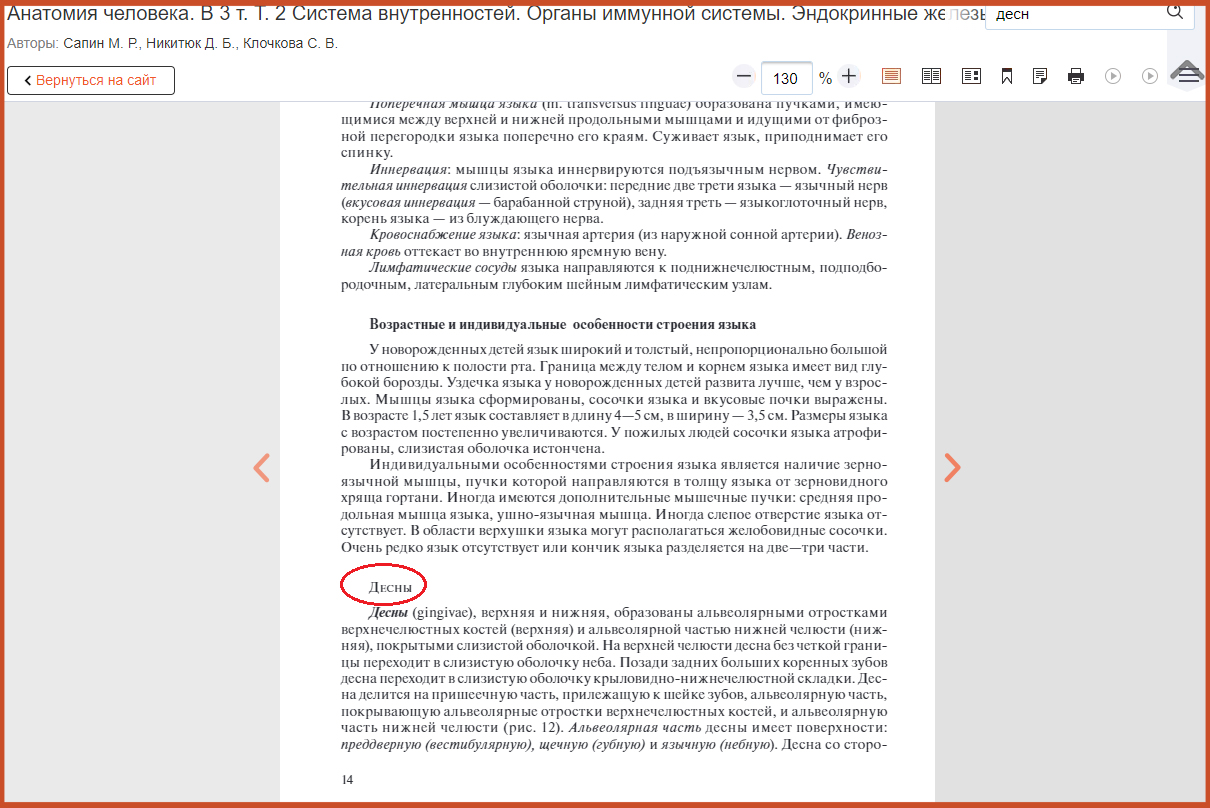Go to the next page arrow
This screenshot has width=1210, height=808.
tap(953, 467)
